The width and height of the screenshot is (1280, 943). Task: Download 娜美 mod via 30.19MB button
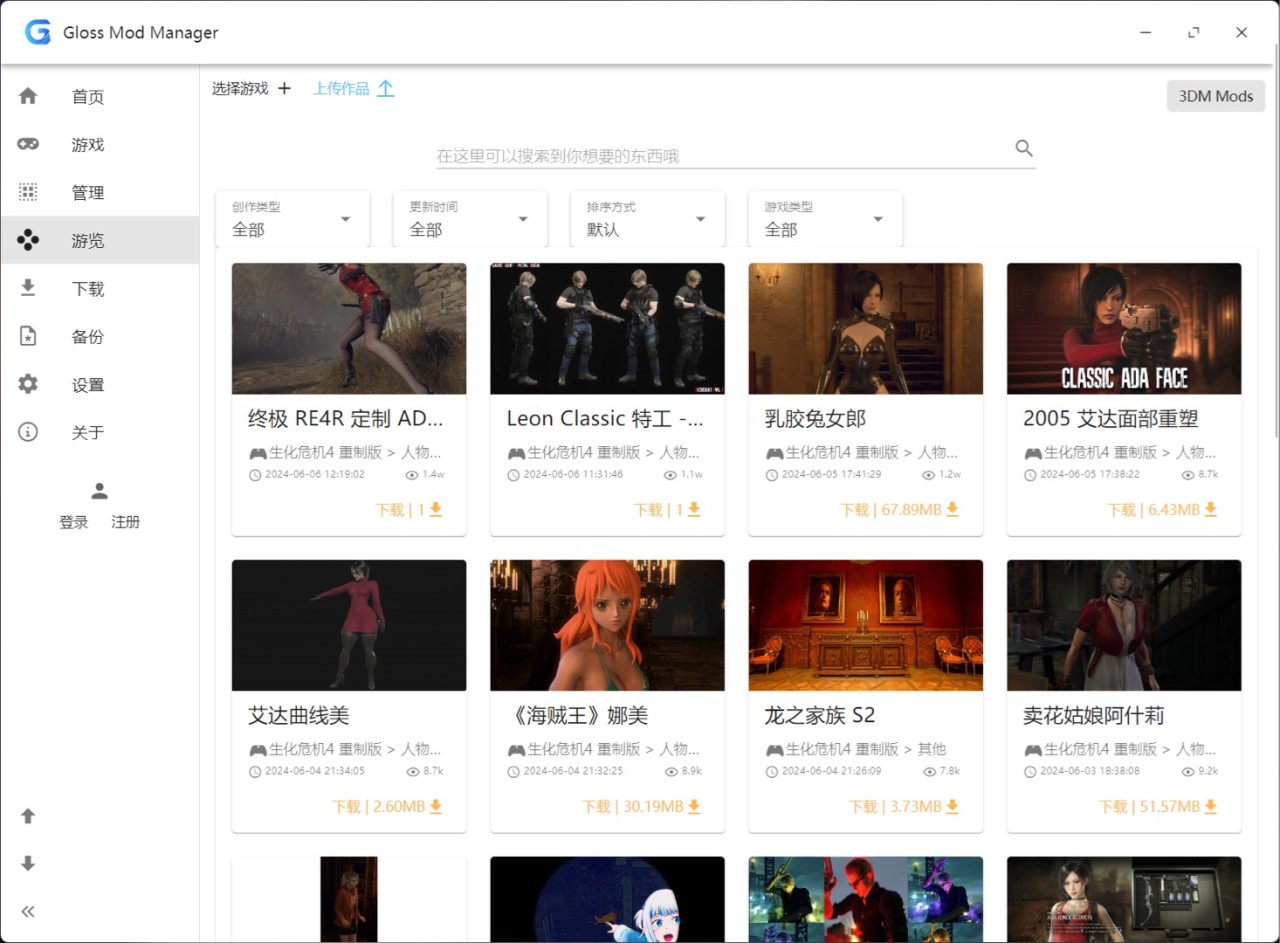tap(642, 807)
